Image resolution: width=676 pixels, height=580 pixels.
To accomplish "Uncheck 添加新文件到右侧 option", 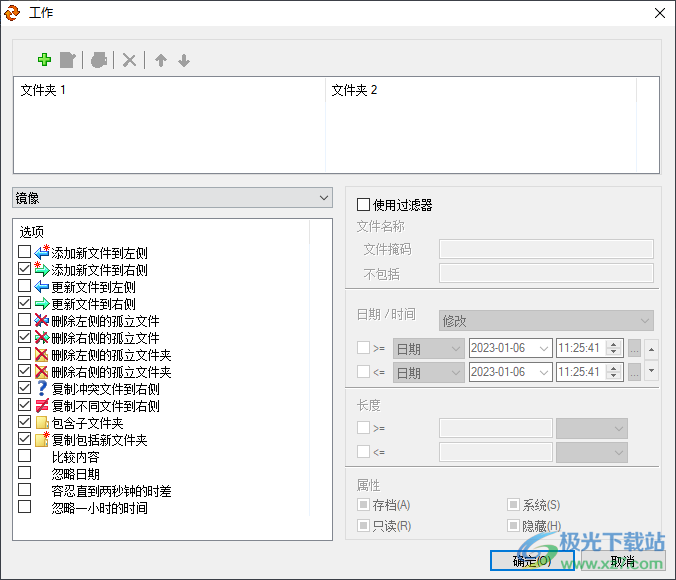I will pyautogui.click(x=25, y=269).
